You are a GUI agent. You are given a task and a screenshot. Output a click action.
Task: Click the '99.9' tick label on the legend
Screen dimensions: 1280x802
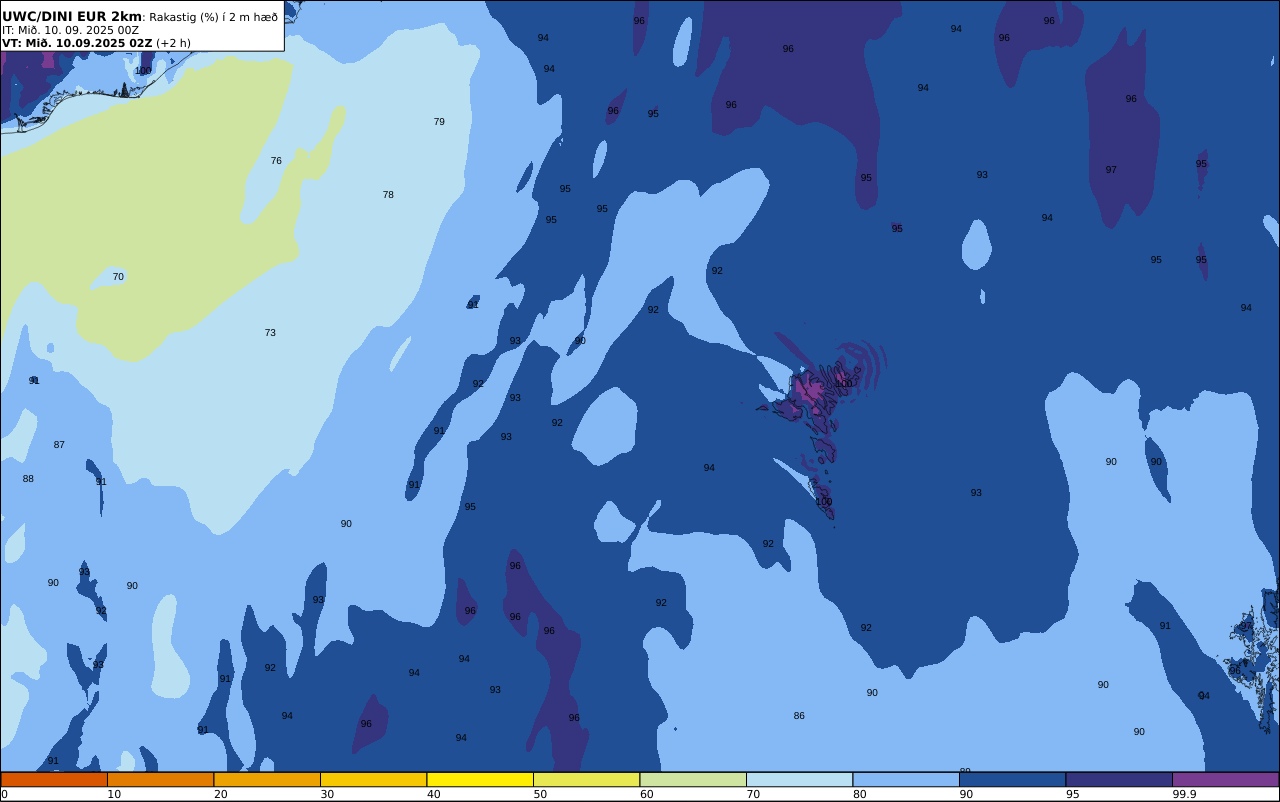(x=1184, y=794)
